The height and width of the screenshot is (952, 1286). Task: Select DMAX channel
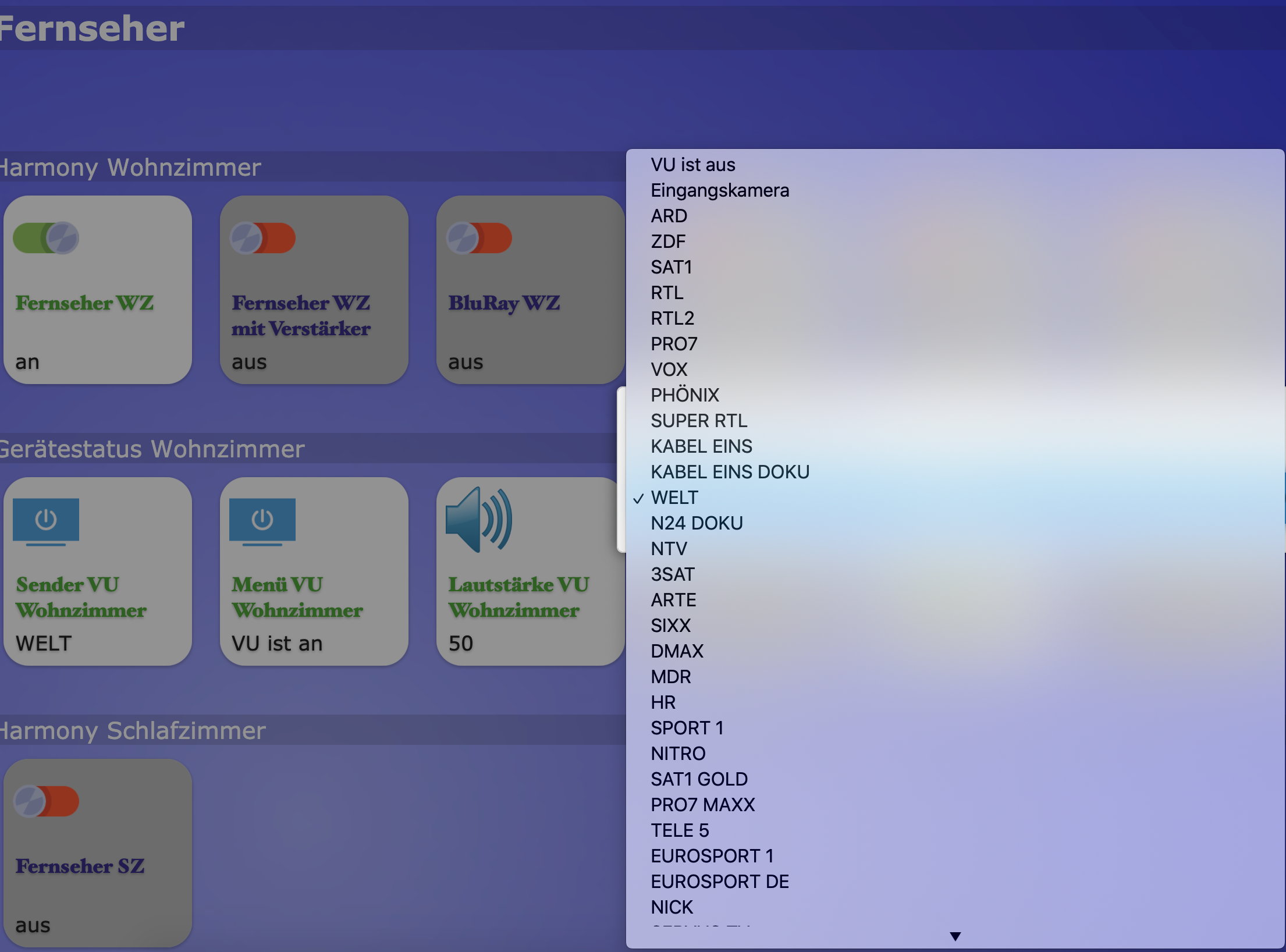pos(955,651)
